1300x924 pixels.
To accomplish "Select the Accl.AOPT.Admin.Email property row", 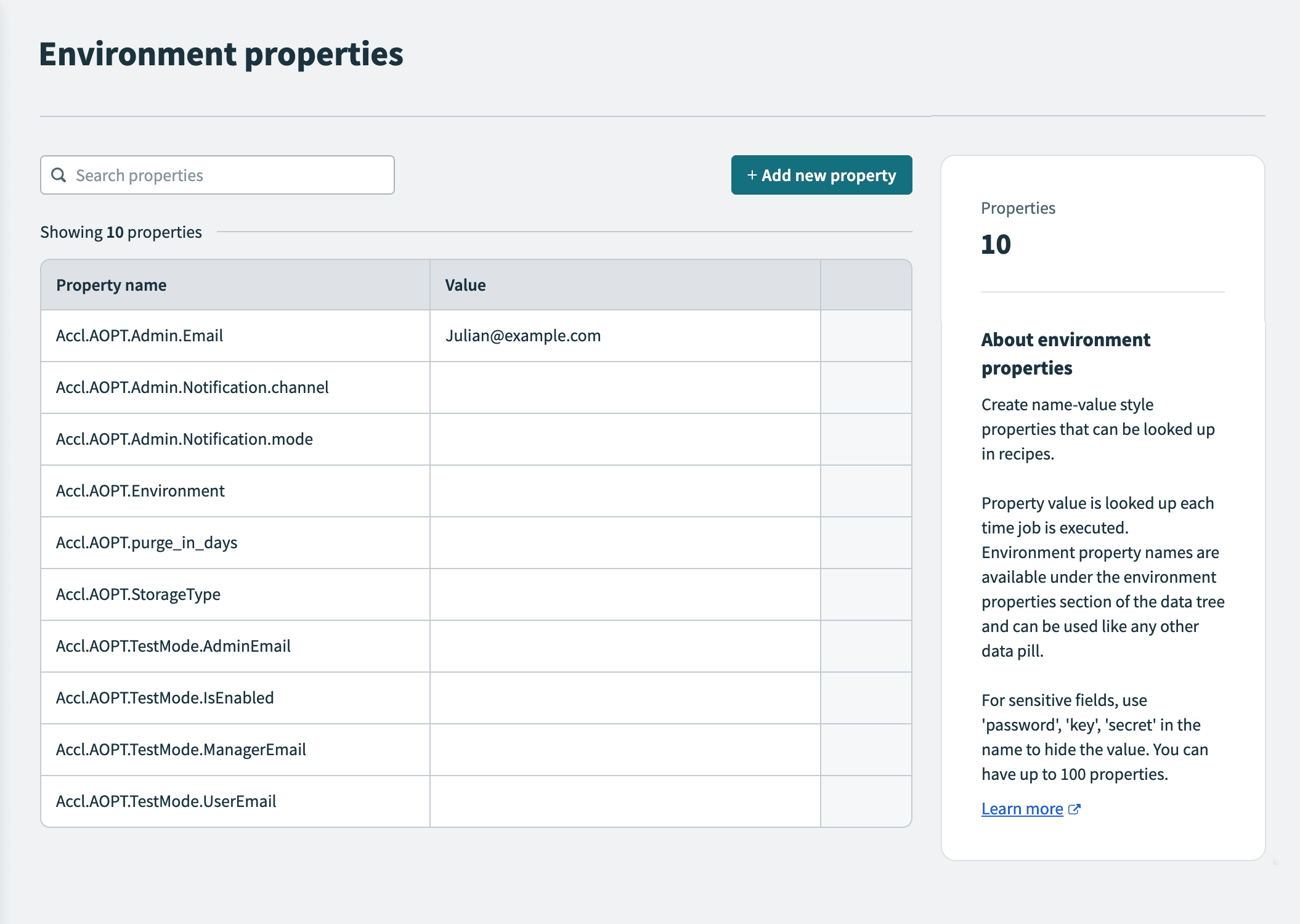I will pyautogui.click(x=140, y=336).
